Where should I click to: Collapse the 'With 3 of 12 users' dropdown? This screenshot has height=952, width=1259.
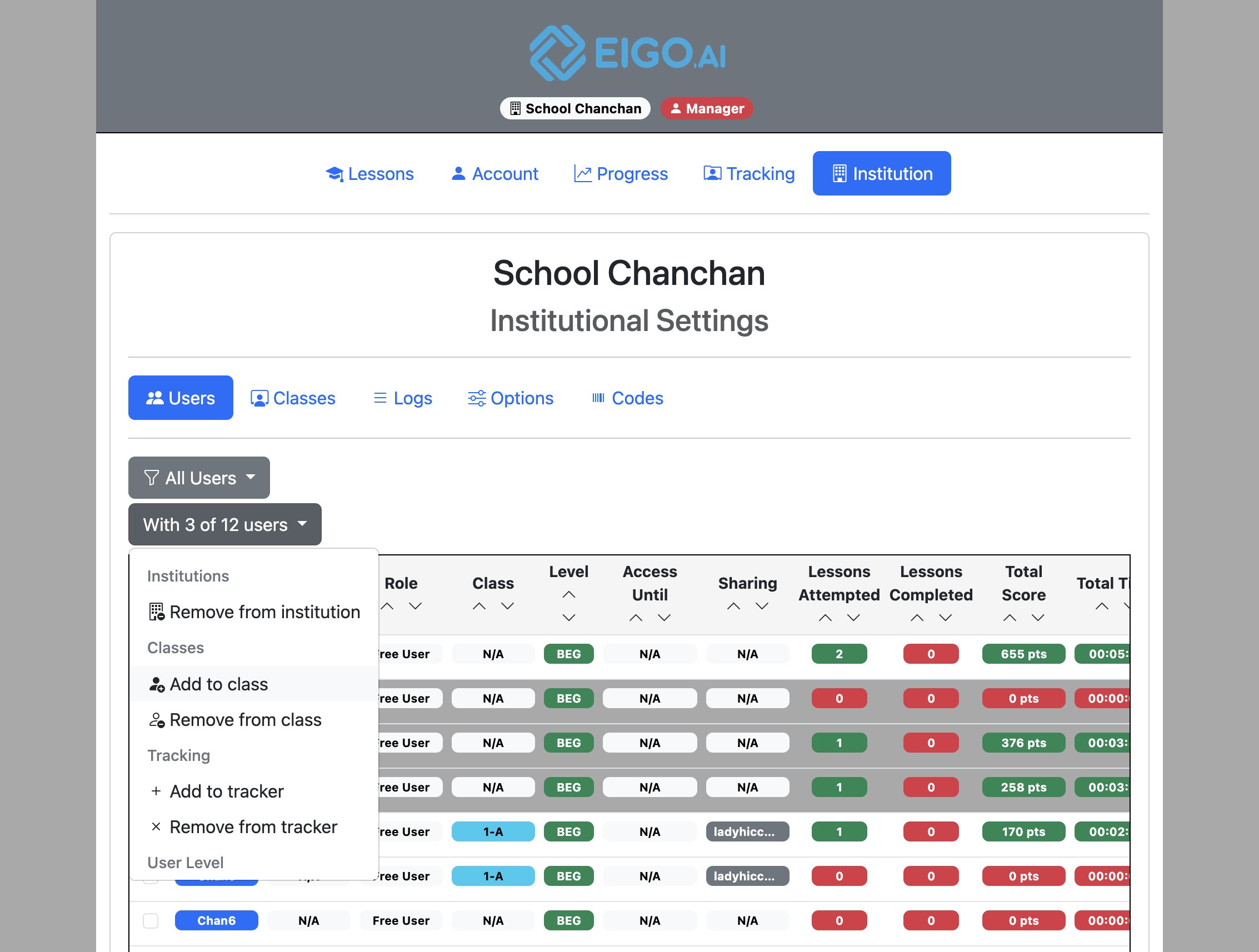225,524
